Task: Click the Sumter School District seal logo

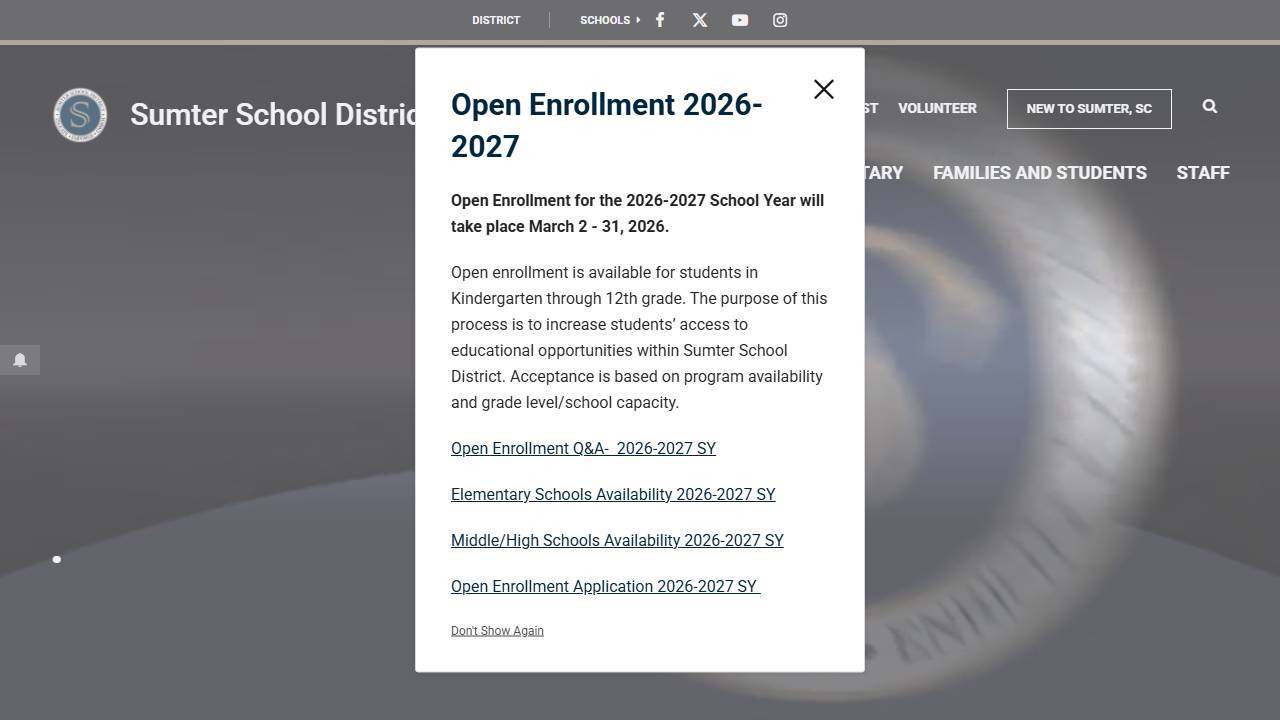Action: (80, 115)
